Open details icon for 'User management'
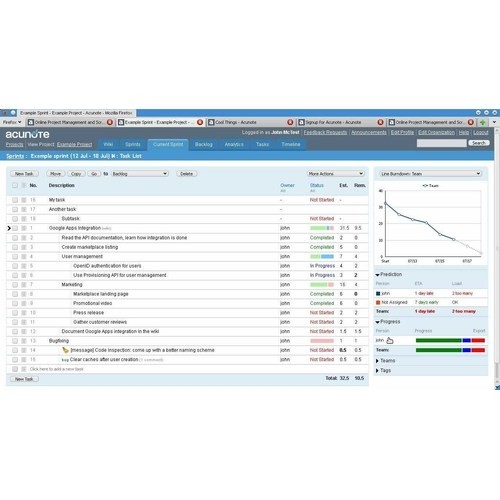This screenshot has width=500, height=500. tap(24, 257)
